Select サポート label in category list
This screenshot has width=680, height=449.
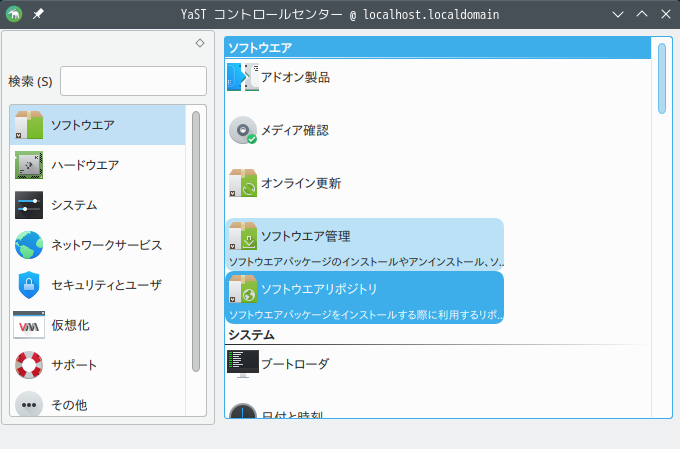74,365
